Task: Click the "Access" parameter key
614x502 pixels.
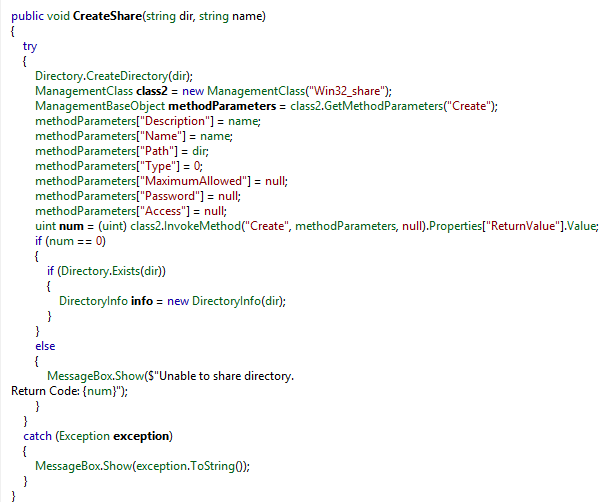Action: pyautogui.click(x=155, y=211)
